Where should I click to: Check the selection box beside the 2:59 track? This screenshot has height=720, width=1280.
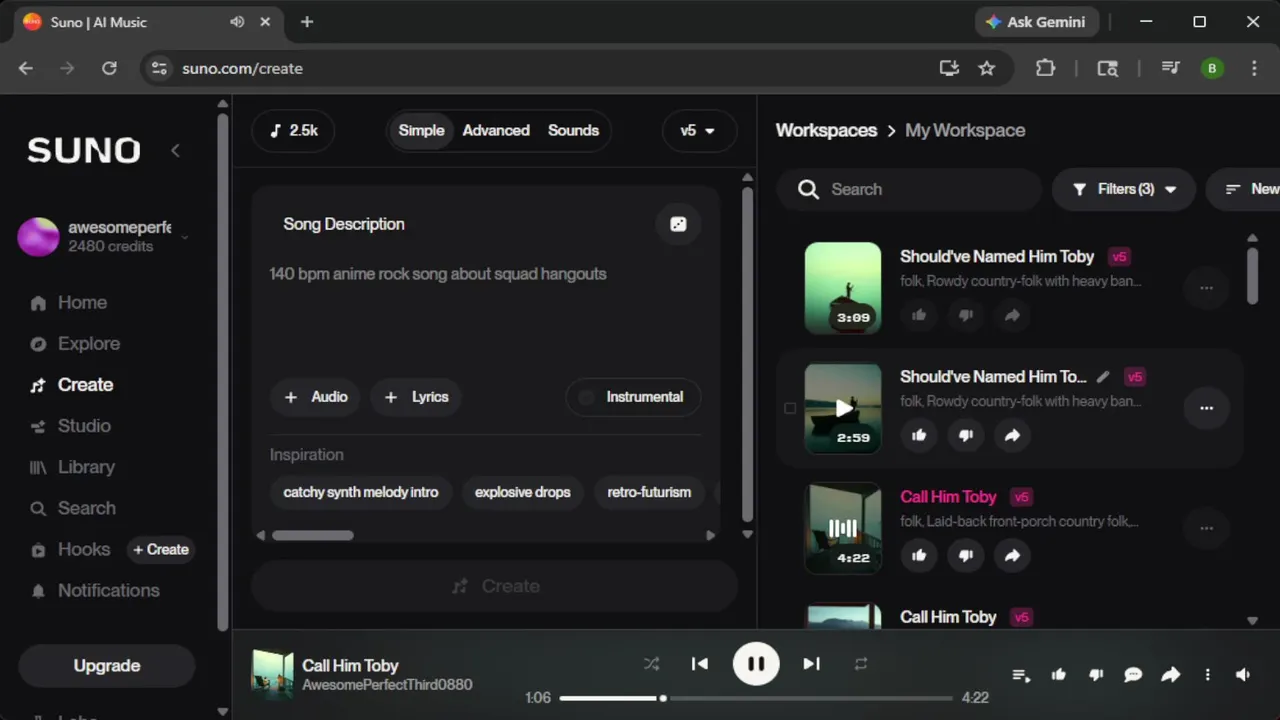790,408
